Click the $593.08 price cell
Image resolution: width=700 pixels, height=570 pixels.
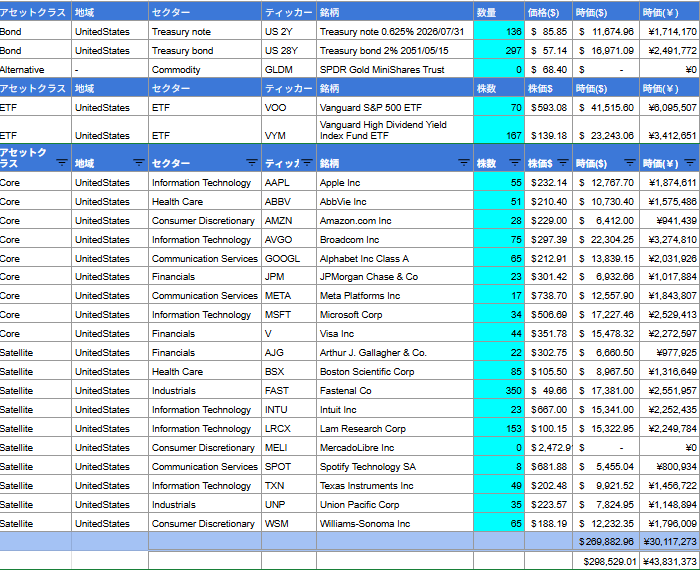pyautogui.click(x=548, y=107)
